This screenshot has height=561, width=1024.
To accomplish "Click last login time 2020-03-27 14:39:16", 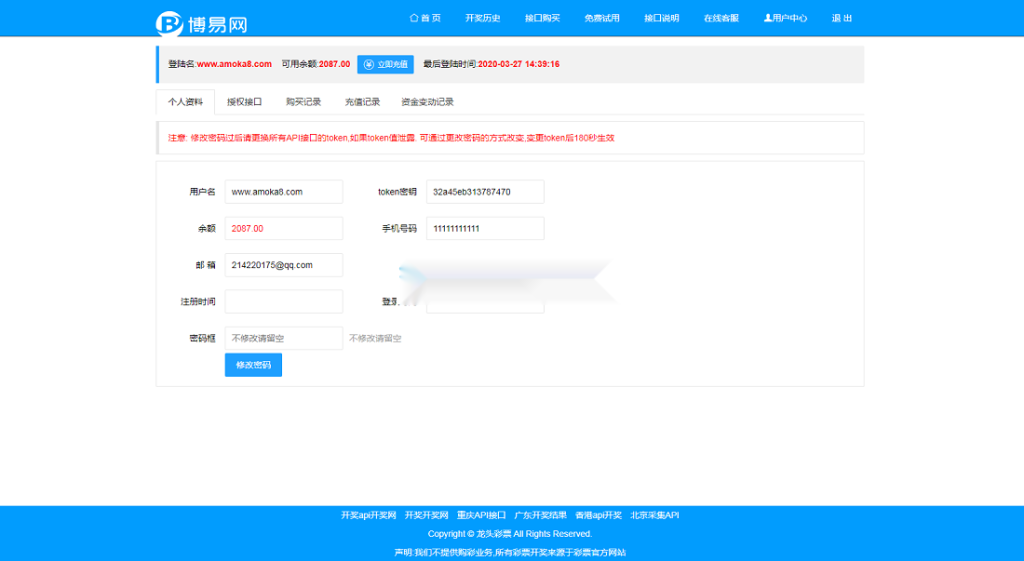I will point(519,64).
